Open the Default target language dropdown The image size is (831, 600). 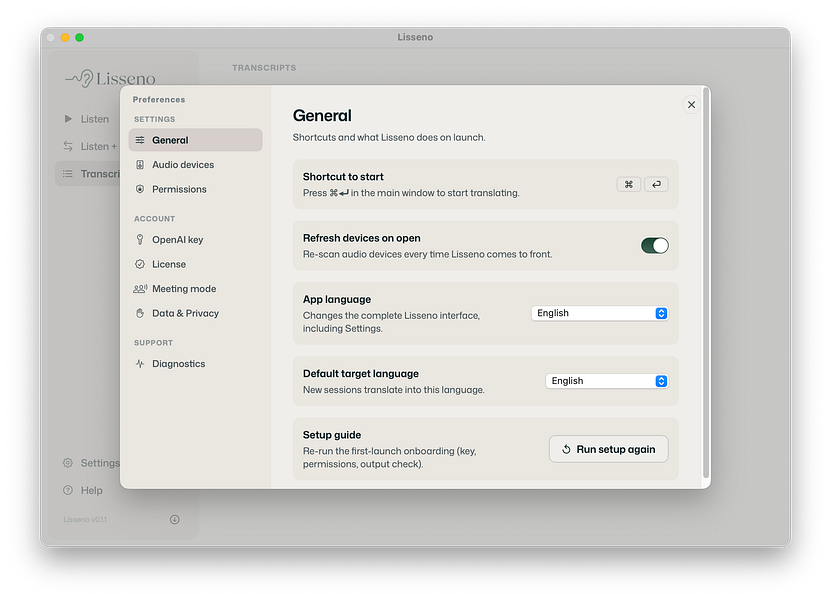(x=607, y=381)
